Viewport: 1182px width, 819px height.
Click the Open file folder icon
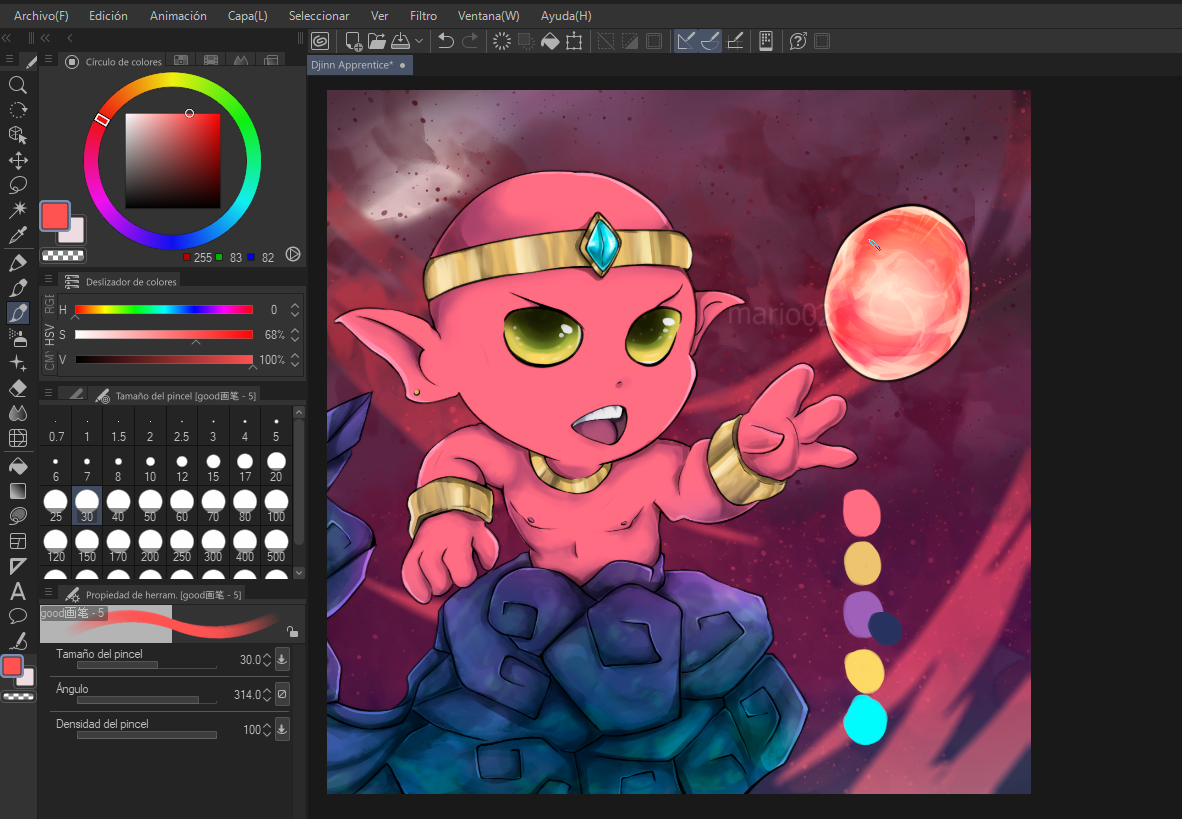click(376, 41)
